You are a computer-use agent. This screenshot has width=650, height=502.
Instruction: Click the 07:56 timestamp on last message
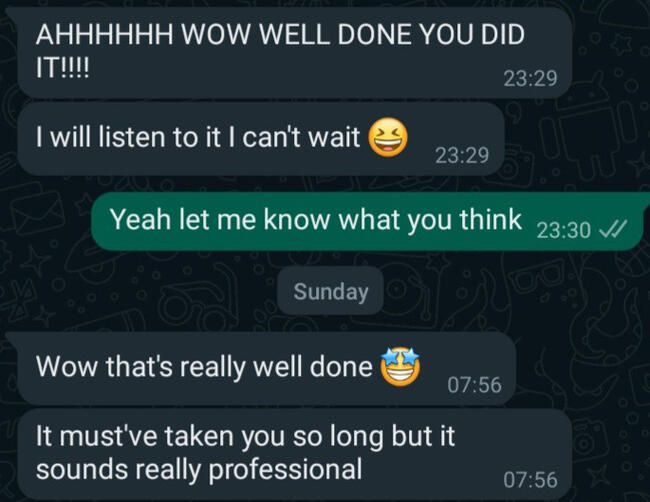530,480
